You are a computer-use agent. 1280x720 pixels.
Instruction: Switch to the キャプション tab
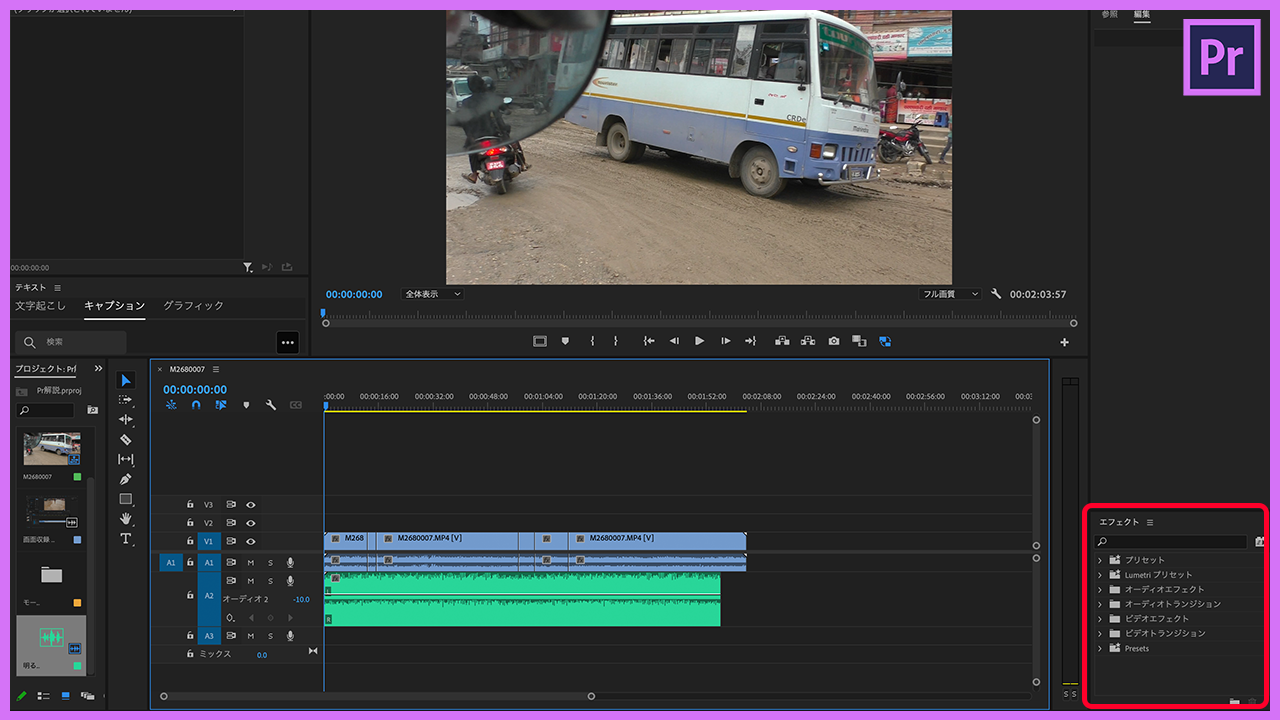[x=115, y=306]
